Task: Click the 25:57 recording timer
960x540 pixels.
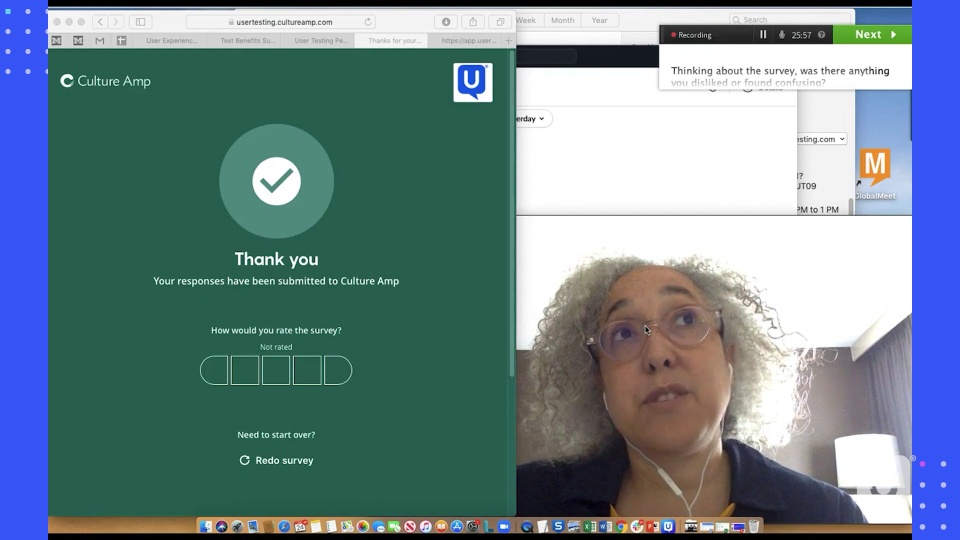Action: coord(801,35)
